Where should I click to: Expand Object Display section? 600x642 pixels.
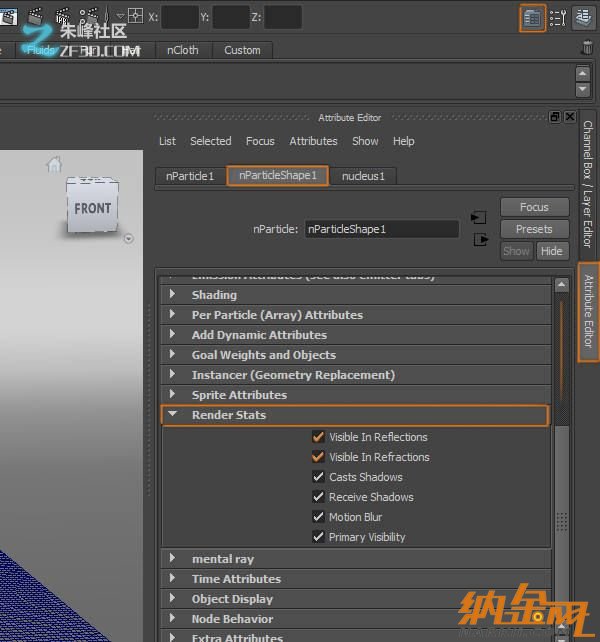355,599
